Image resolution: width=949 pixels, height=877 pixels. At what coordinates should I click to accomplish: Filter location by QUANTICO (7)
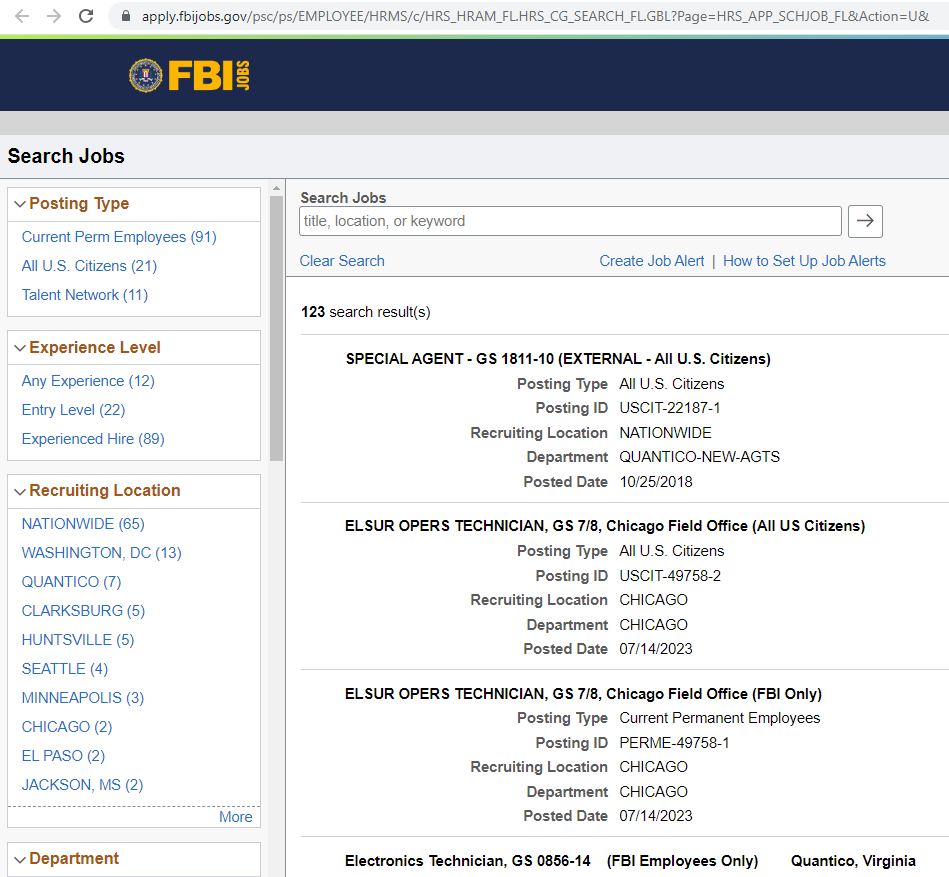click(x=71, y=582)
